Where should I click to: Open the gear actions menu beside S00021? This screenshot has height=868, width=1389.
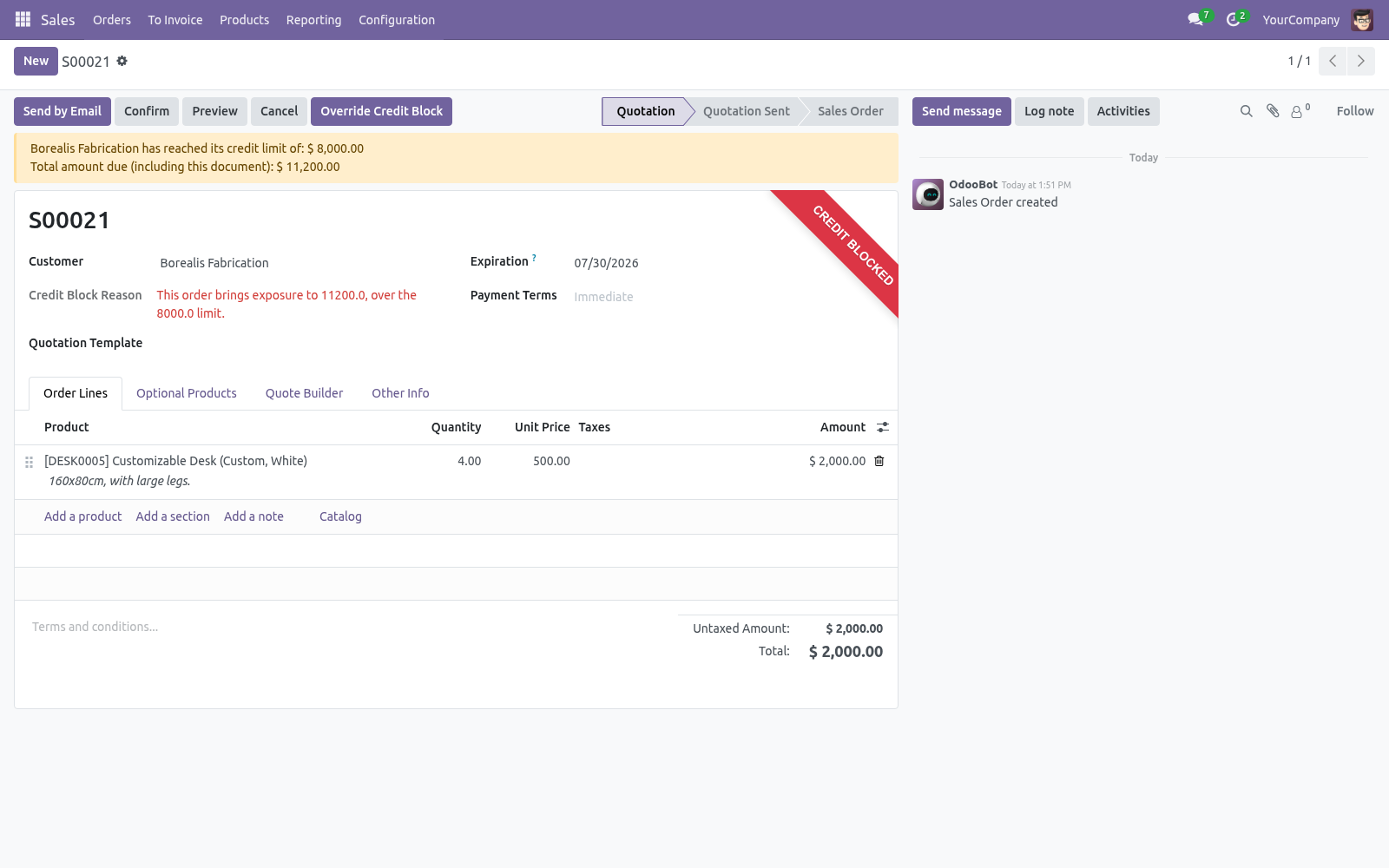(x=122, y=61)
